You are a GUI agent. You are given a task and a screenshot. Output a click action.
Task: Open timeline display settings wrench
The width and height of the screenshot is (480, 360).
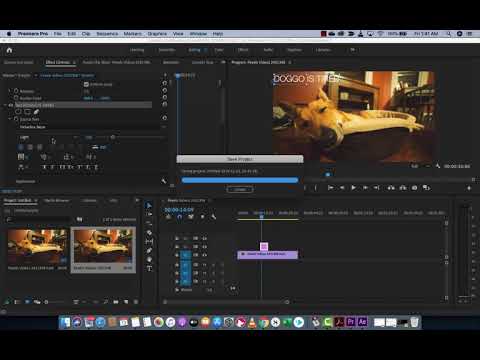pyautogui.click(x=213, y=217)
